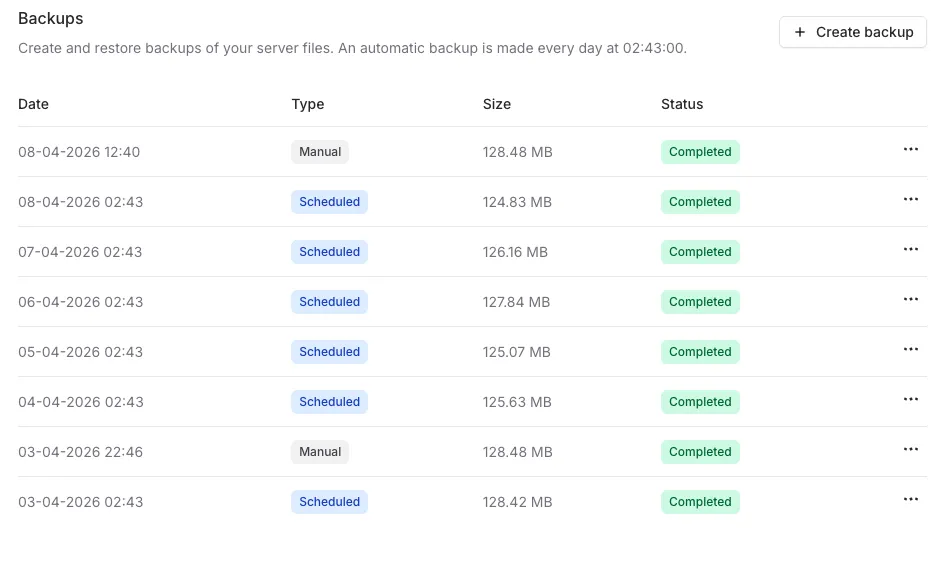The image size is (948, 562).
Task: Select the date 03-04-2026 22:46
Action: 80,452
